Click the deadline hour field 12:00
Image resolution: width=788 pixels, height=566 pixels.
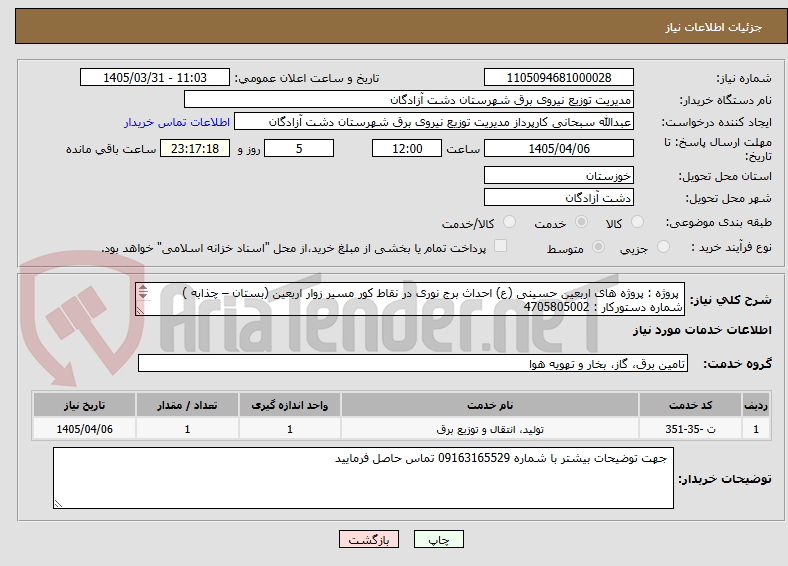pyautogui.click(x=407, y=148)
